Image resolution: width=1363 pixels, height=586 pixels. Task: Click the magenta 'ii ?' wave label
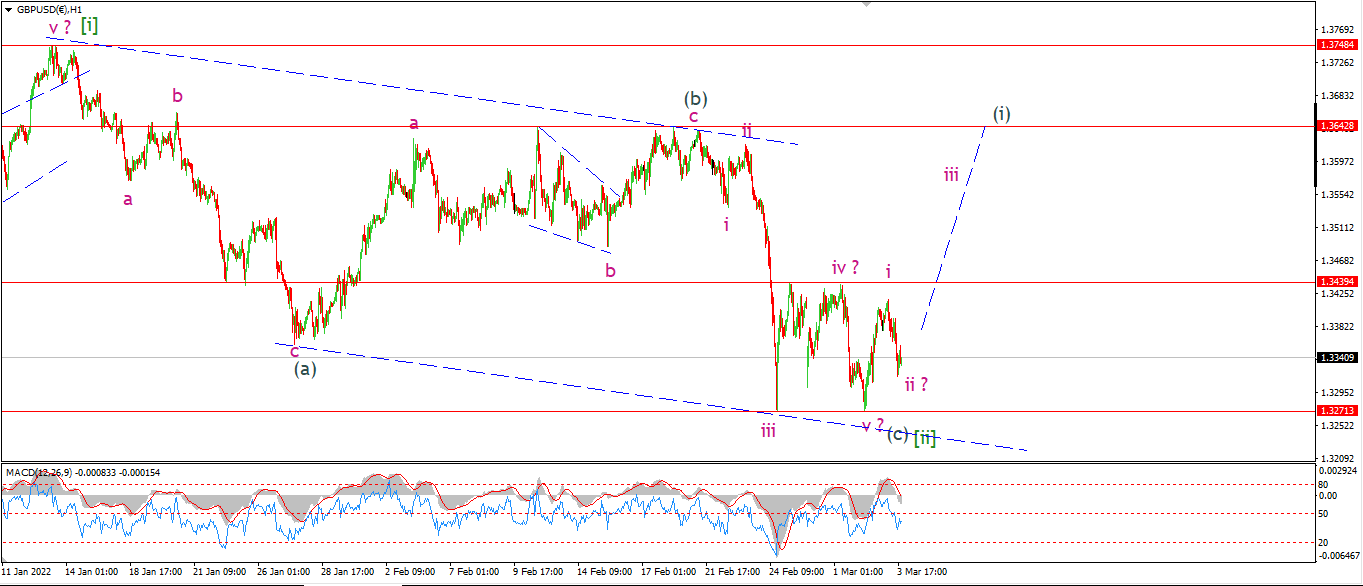[916, 383]
